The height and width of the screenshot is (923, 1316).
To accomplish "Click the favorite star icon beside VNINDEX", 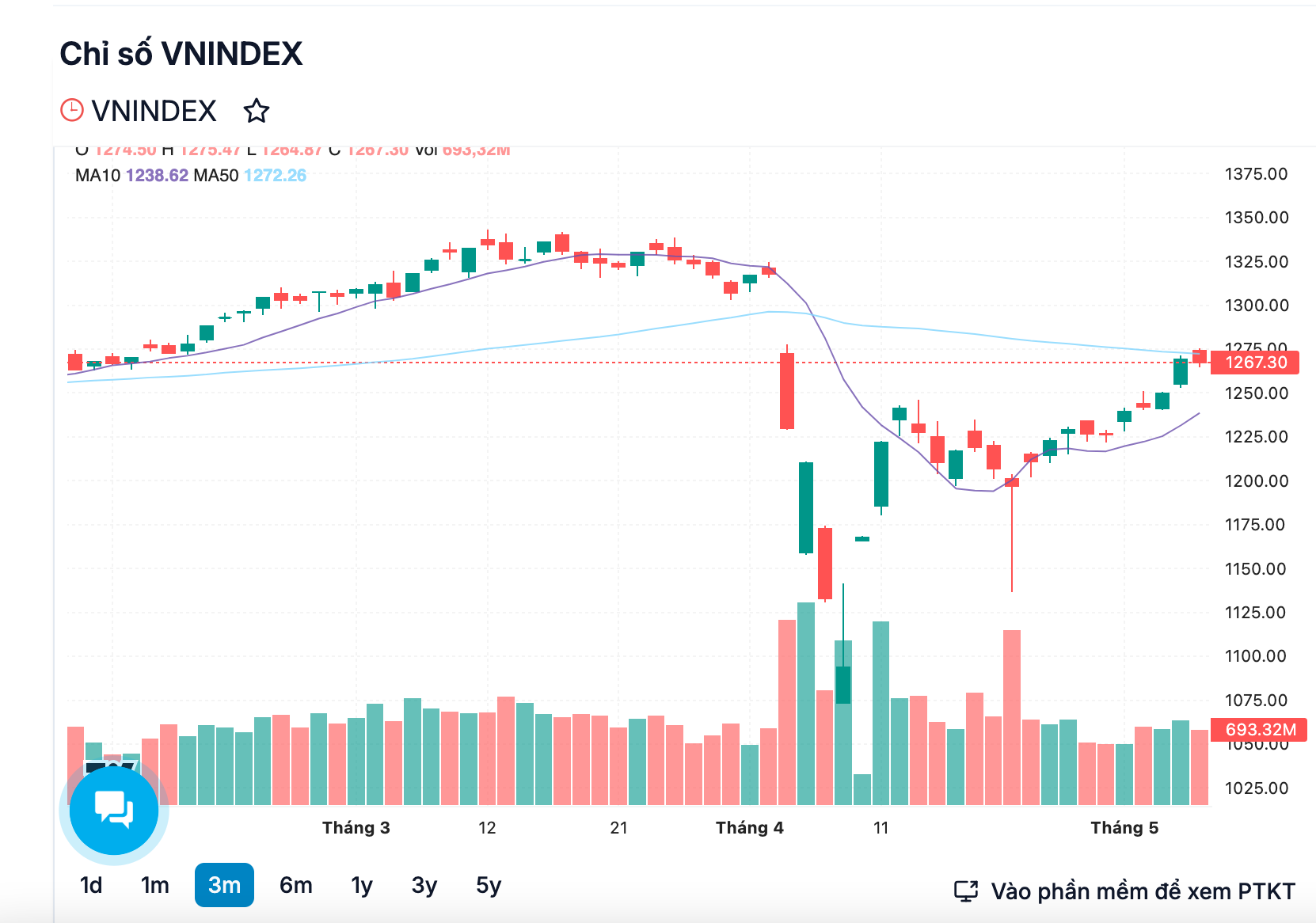I will [x=256, y=111].
